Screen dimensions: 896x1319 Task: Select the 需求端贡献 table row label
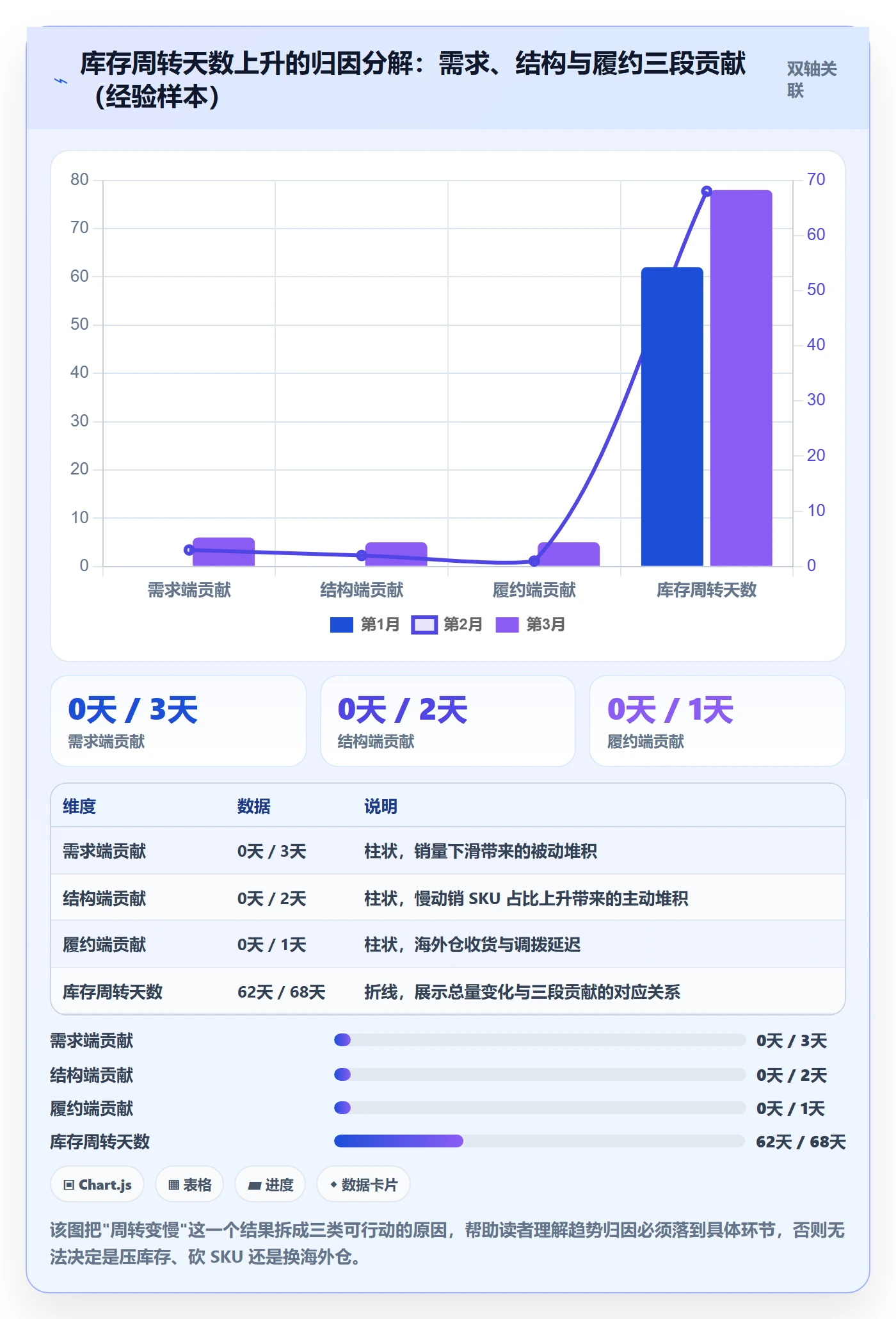coord(104,851)
